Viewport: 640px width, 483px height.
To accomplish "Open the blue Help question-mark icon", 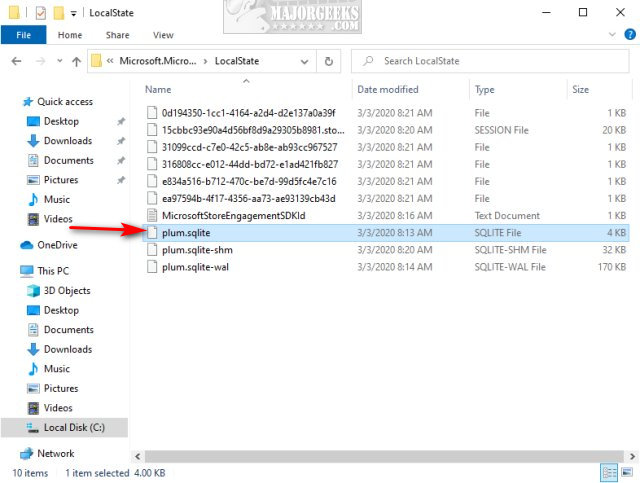I will point(630,34).
